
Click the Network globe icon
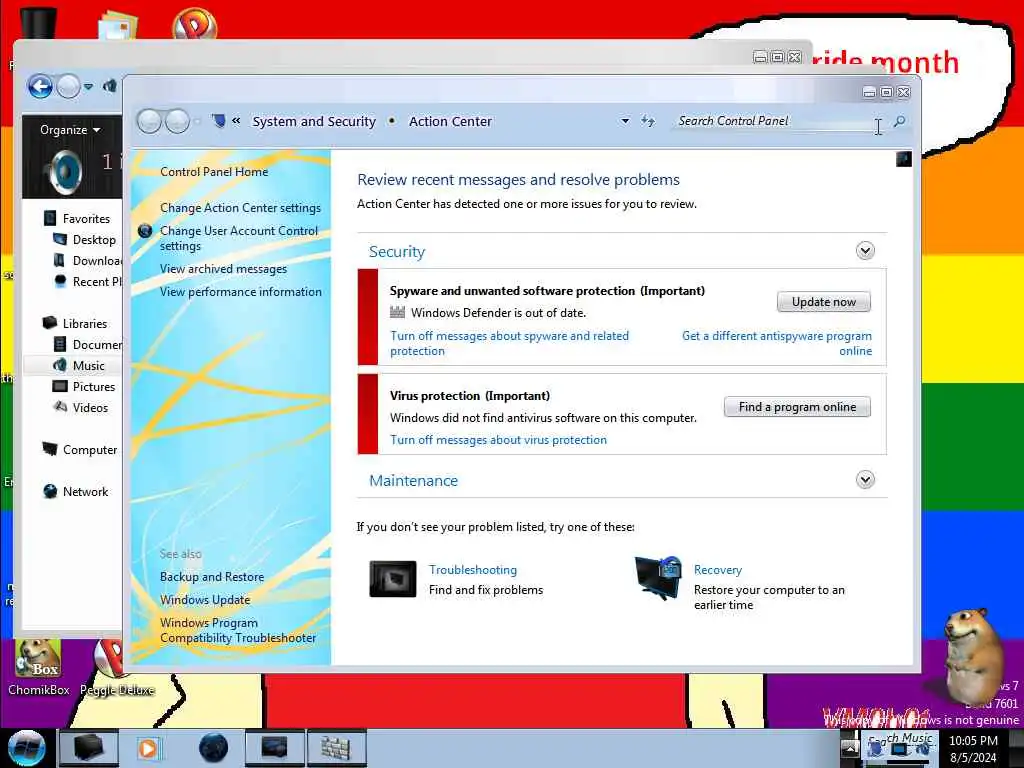50,491
